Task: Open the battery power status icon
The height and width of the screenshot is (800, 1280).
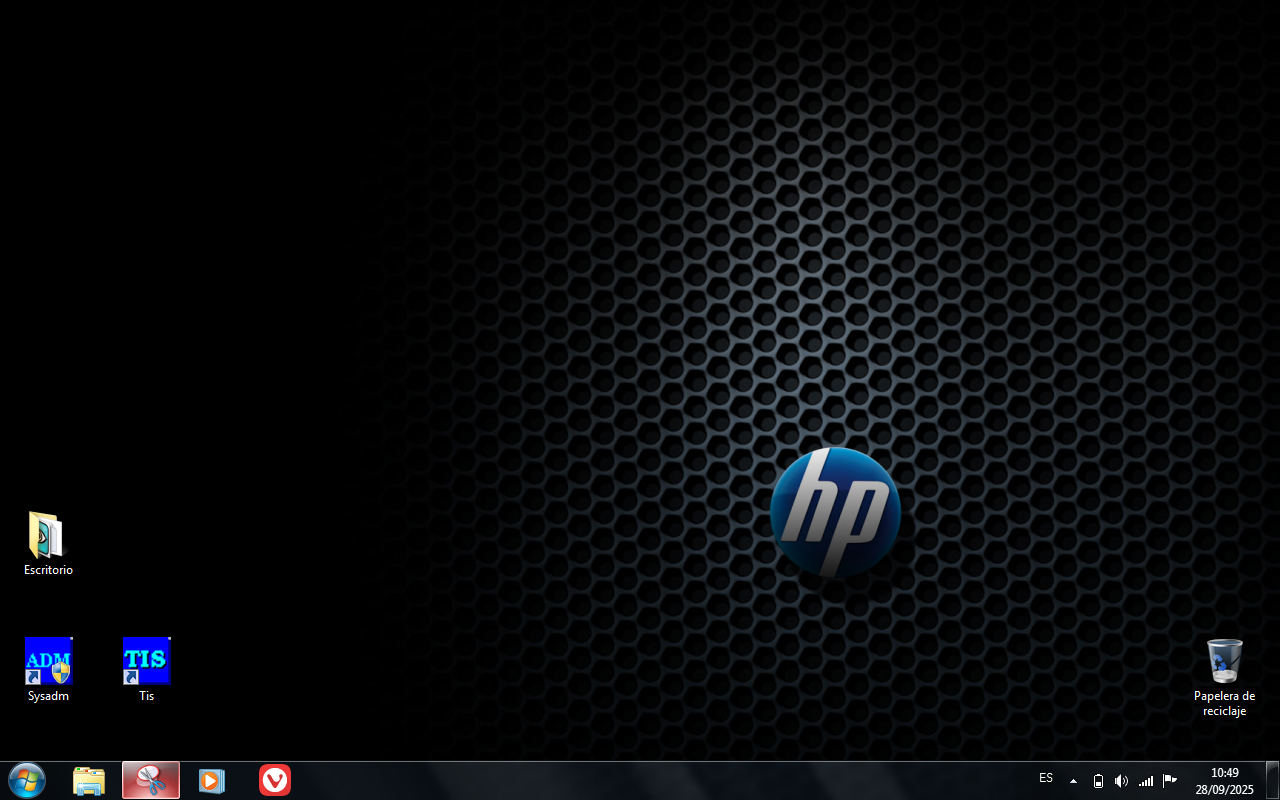Action: tap(1098, 781)
